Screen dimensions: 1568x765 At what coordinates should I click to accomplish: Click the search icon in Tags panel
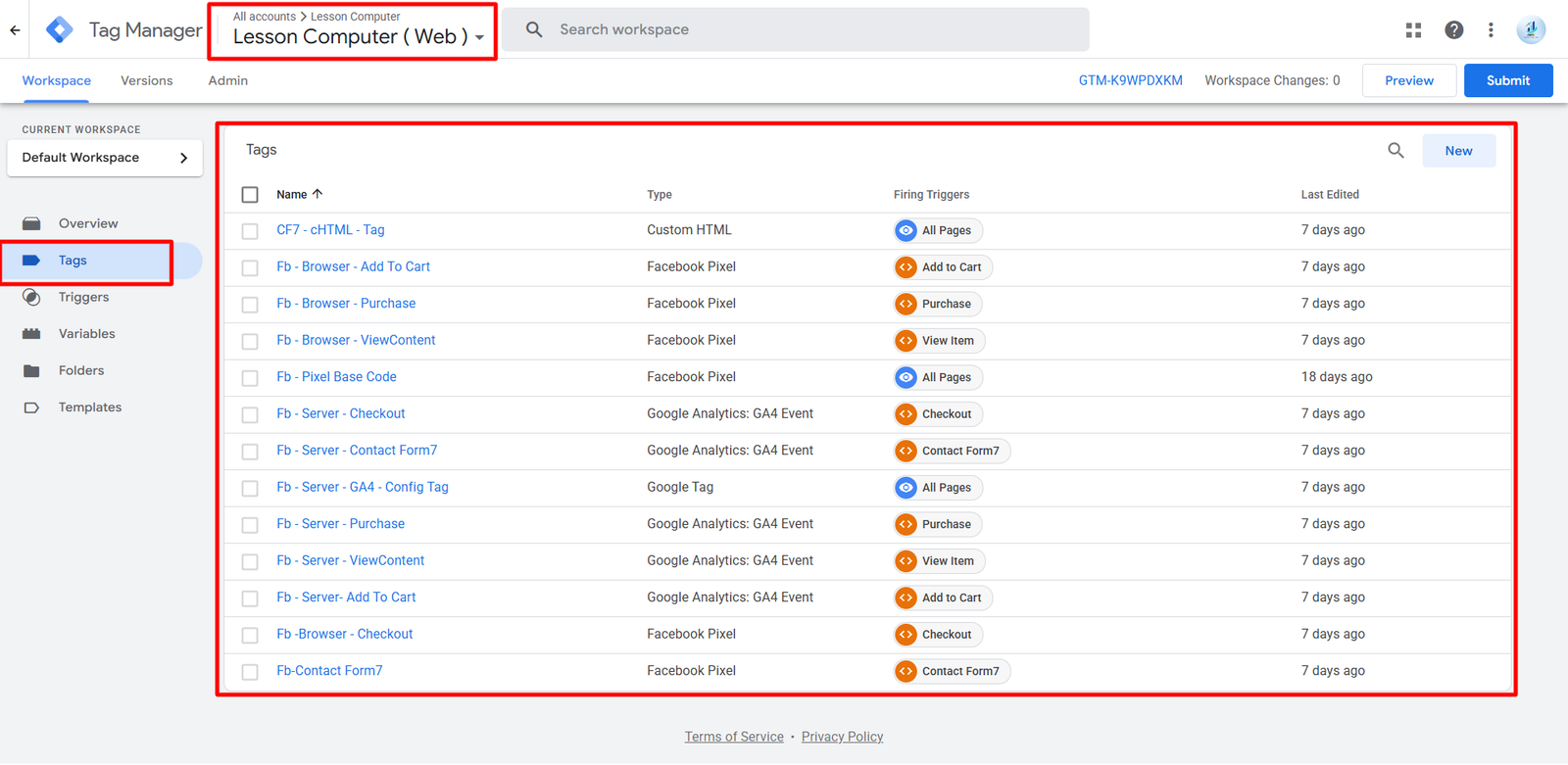coord(1396,151)
